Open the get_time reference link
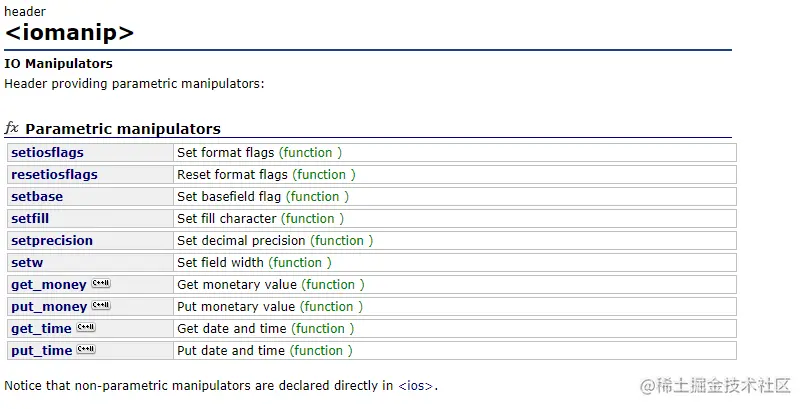805x409 pixels. (41, 329)
